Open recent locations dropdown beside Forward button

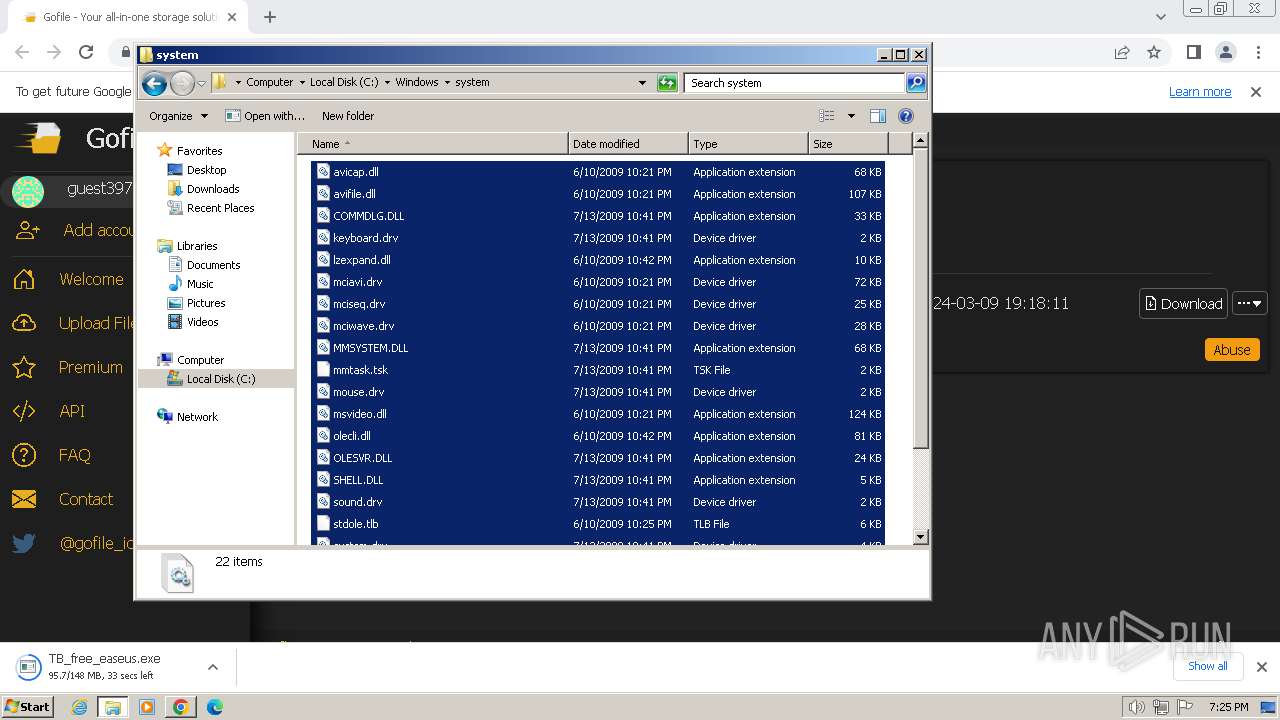[202, 83]
